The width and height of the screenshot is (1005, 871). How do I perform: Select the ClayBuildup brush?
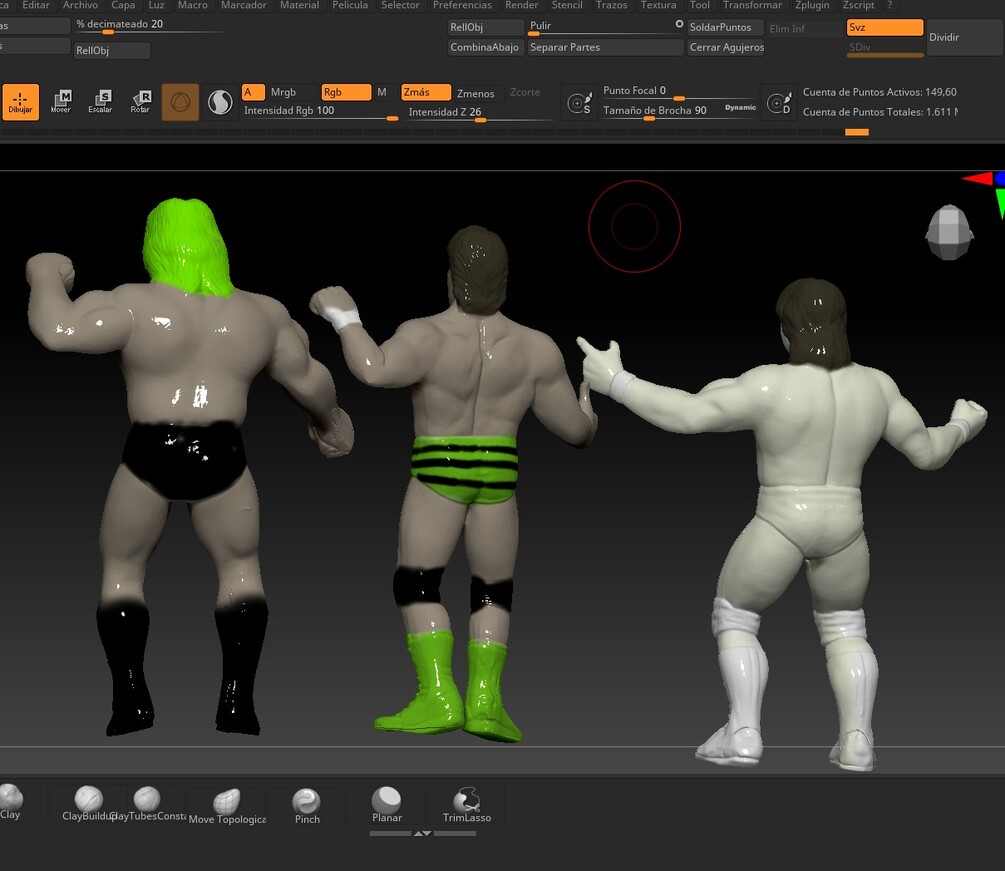[x=88, y=804]
